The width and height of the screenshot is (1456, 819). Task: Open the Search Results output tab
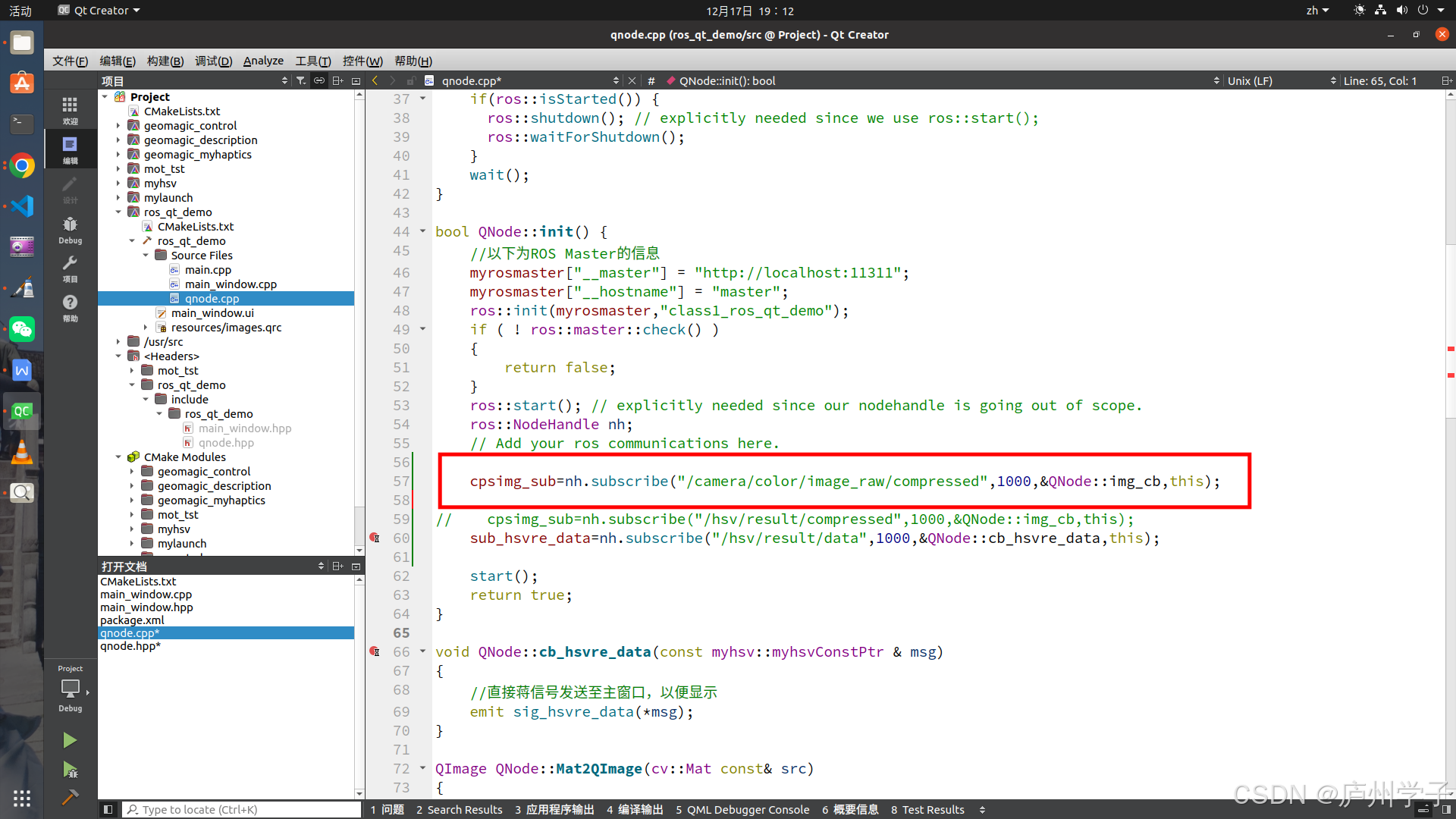(459, 809)
